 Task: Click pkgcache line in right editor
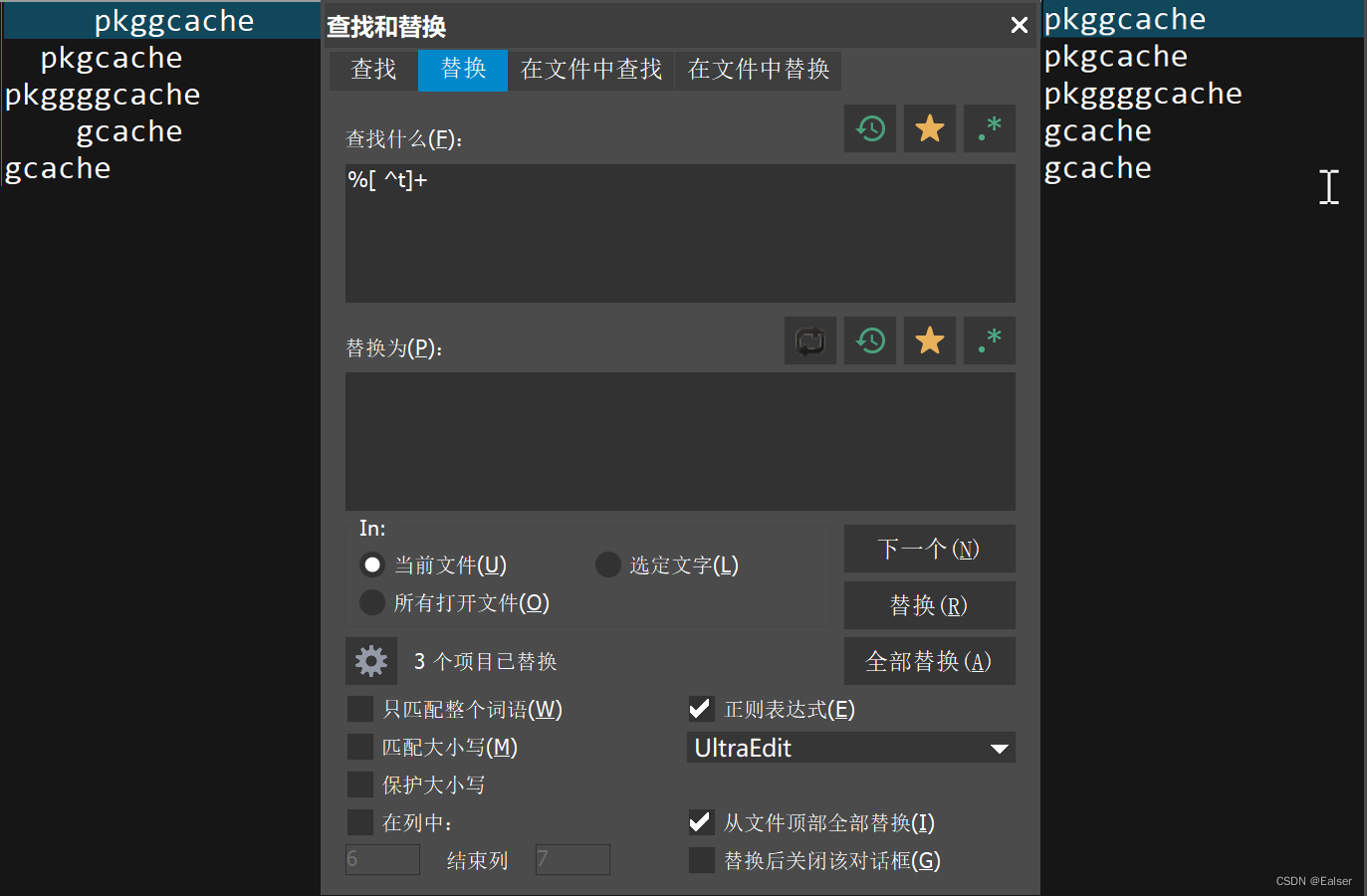(1115, 57)
